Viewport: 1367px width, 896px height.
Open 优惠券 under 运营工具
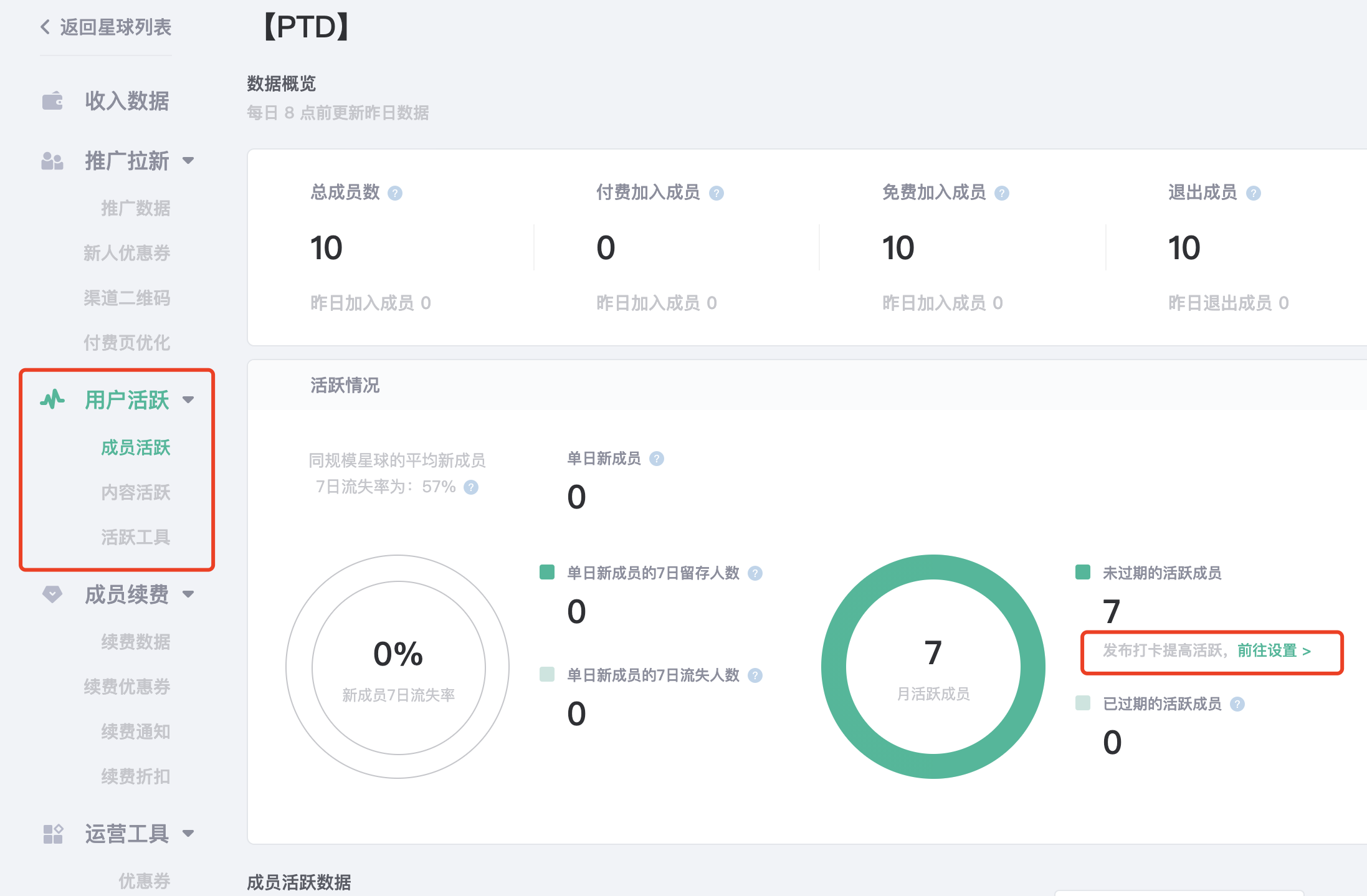pyautogui.click(x=145, y=881)
